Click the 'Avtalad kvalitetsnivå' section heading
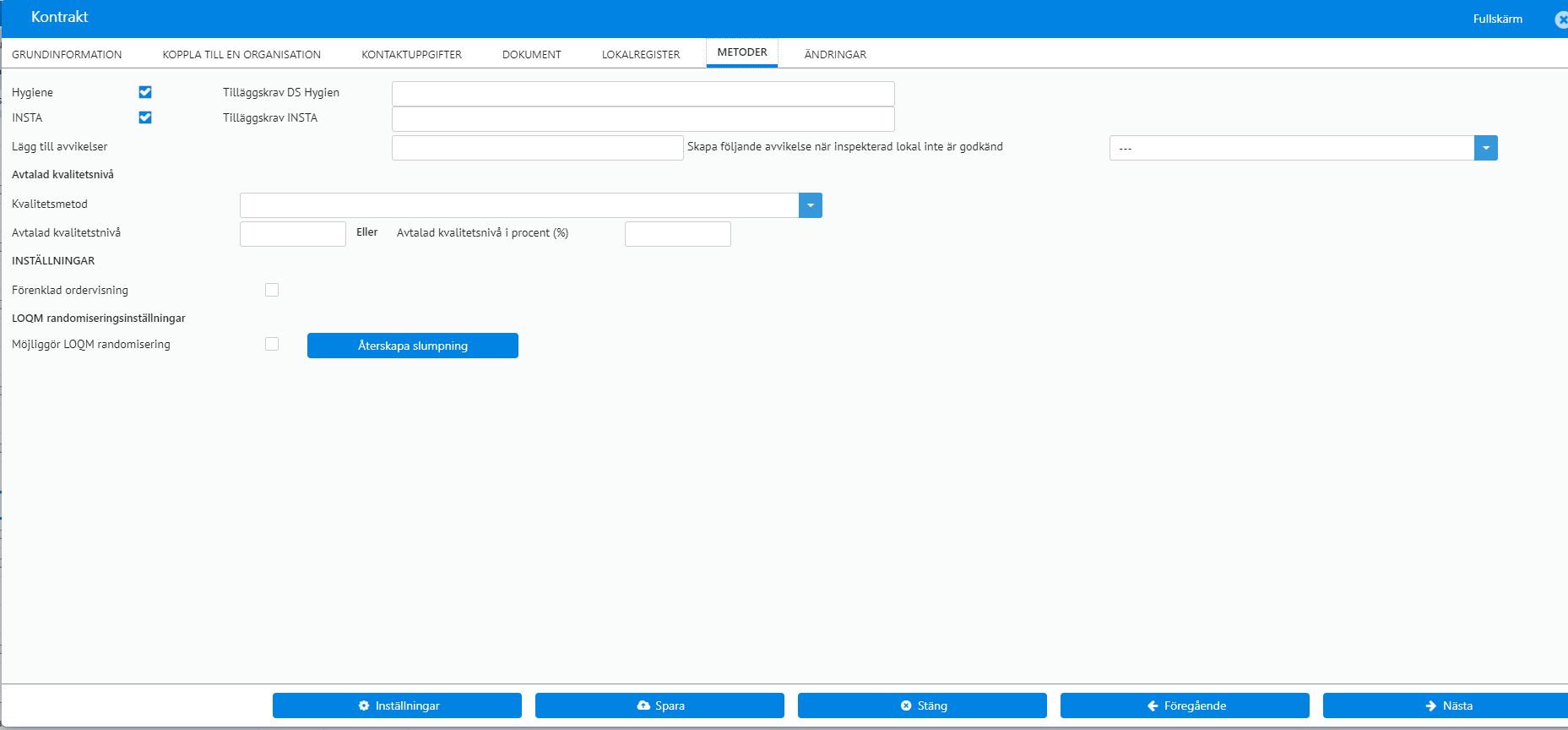This screenshot has height=730, width=1568. [x=62, y=174]
